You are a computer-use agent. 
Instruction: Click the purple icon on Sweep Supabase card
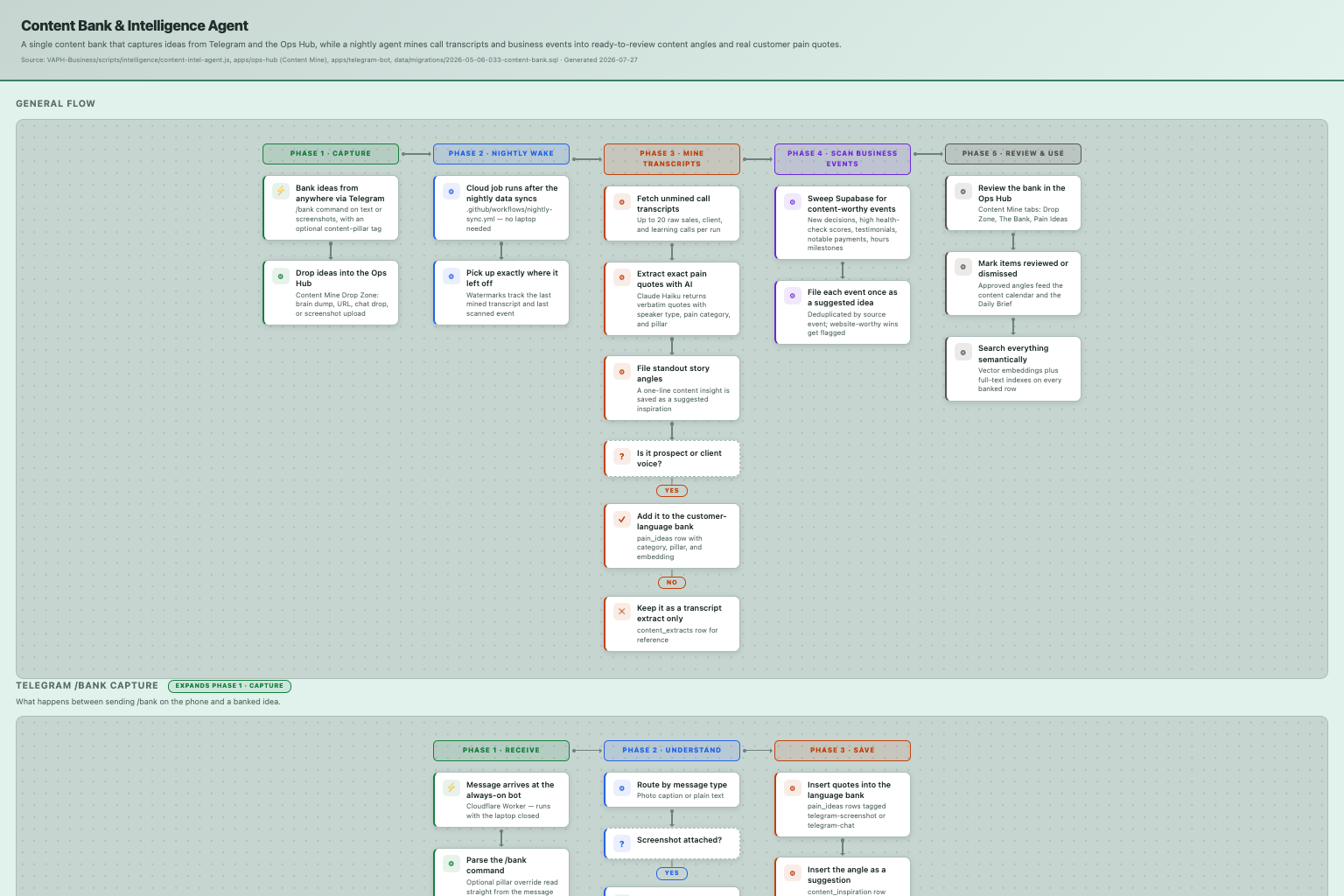point(793,201)
